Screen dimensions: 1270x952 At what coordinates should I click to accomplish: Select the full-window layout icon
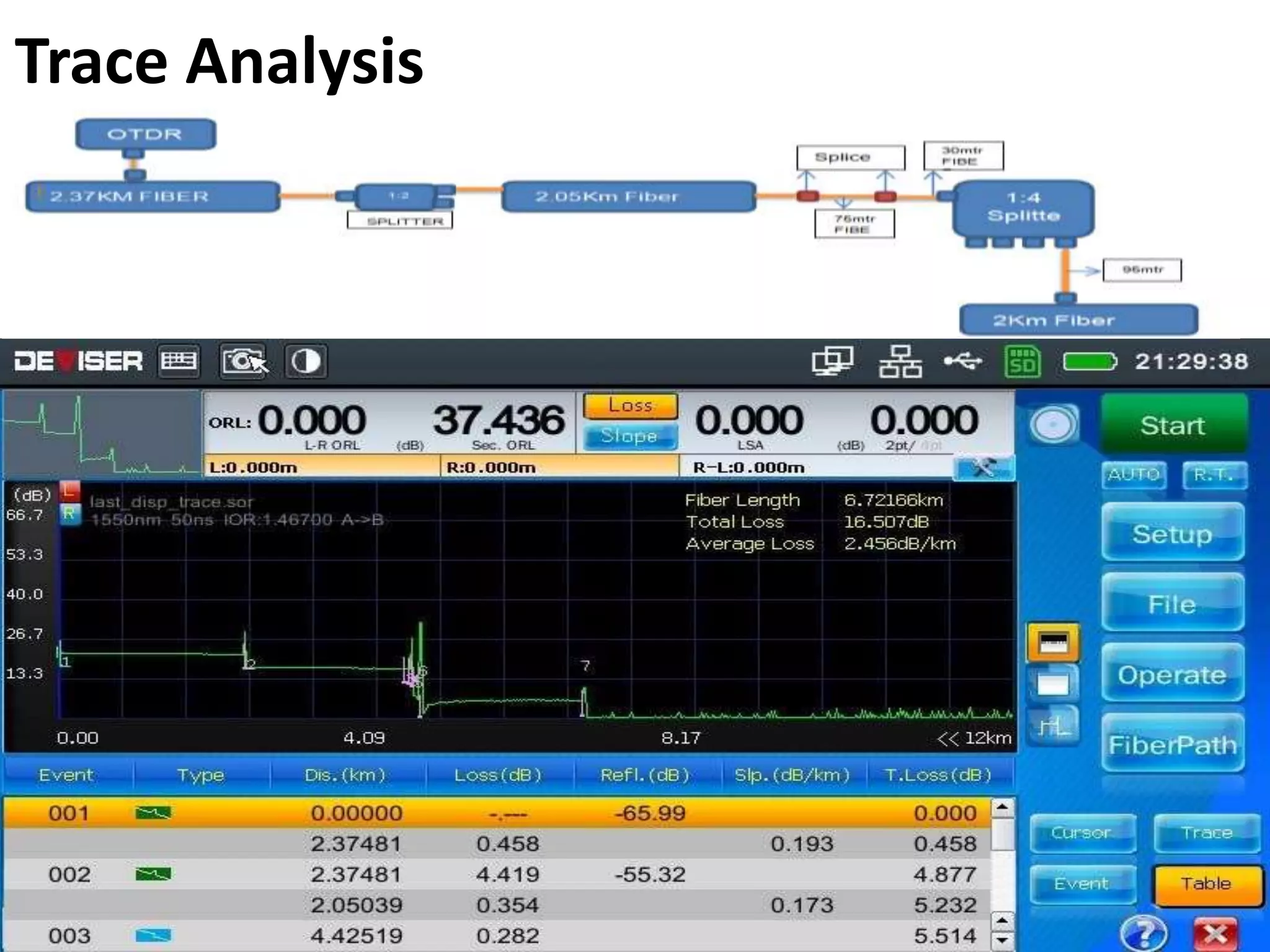pos(1054,683)
